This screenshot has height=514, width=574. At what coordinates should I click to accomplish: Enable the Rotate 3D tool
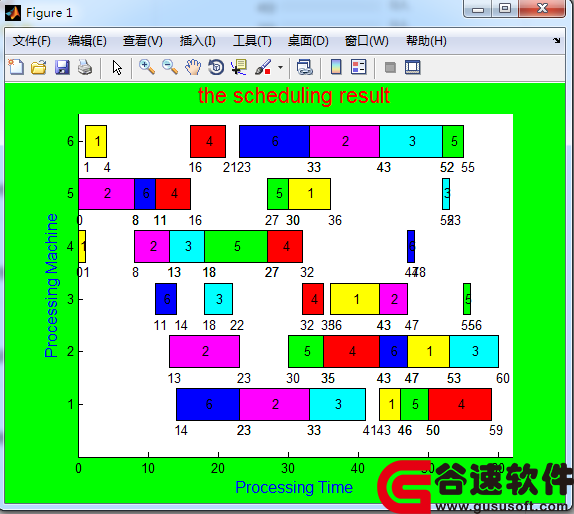tap(216, 68)
